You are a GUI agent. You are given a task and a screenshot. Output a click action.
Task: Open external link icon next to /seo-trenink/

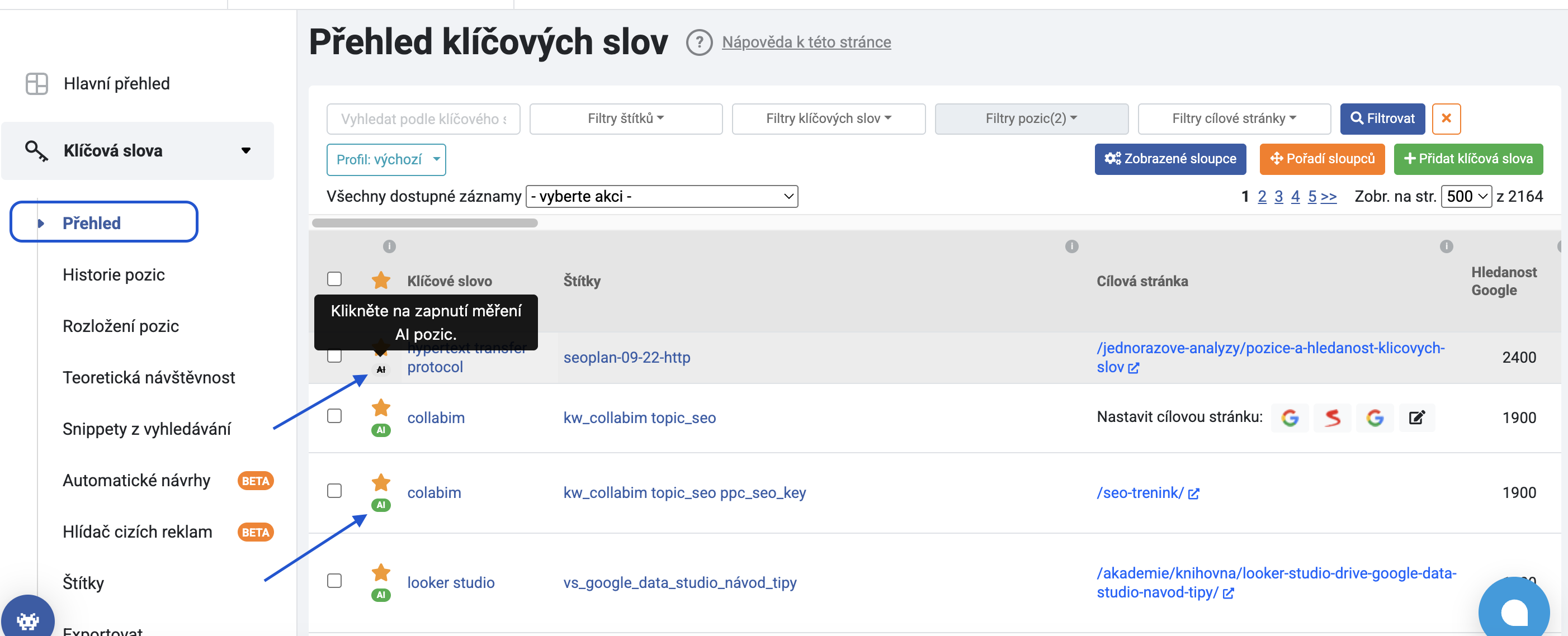coord(1194,493)
